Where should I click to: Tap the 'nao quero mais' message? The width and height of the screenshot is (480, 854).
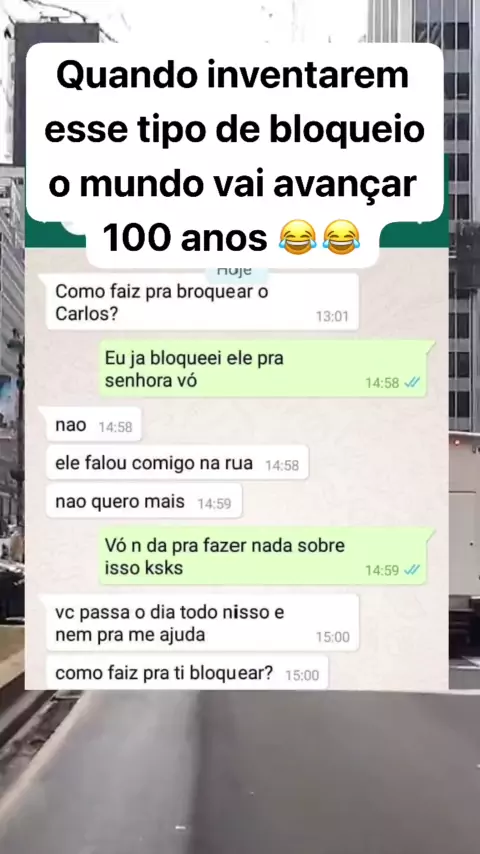[x=144, y=502]
